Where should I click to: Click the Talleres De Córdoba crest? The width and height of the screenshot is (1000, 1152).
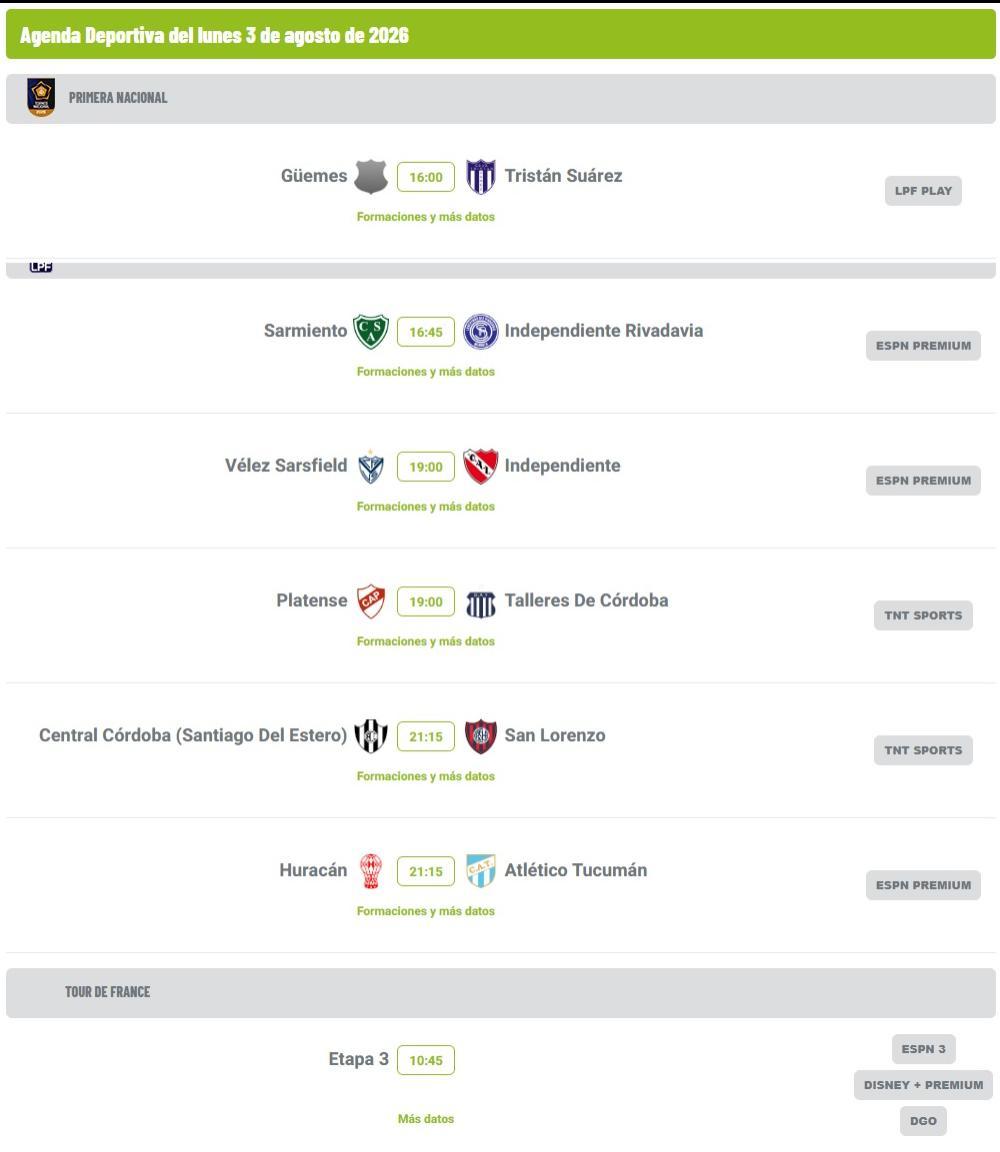[481, 604]
